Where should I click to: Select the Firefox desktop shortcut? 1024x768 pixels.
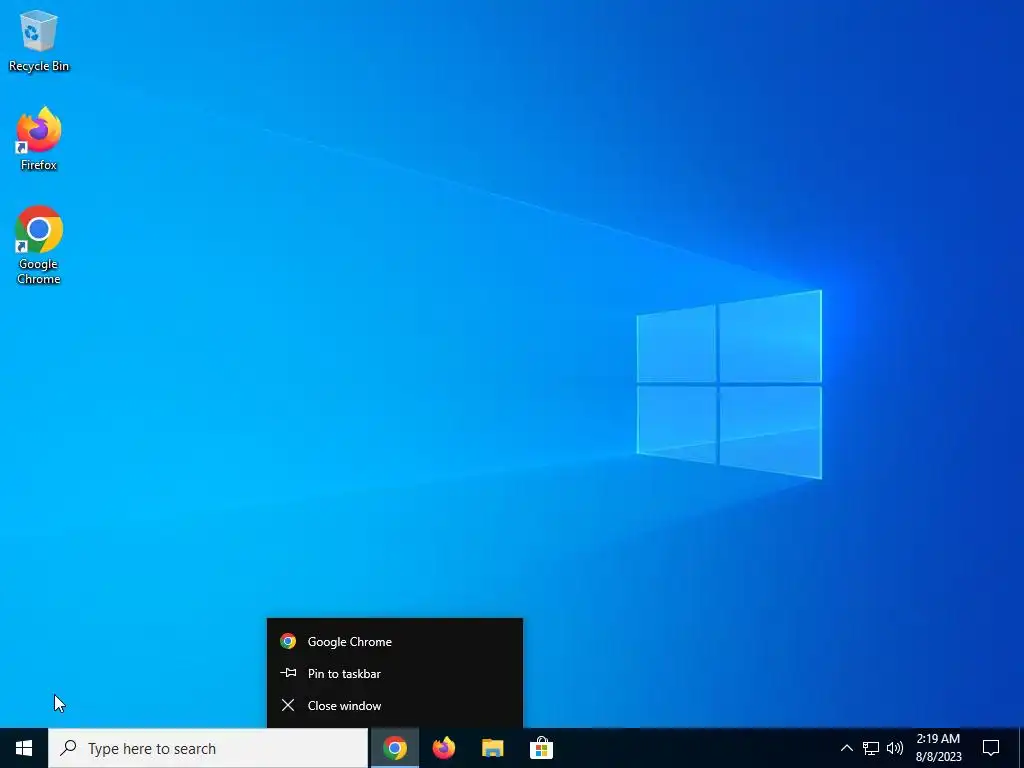tap(39, 139)
